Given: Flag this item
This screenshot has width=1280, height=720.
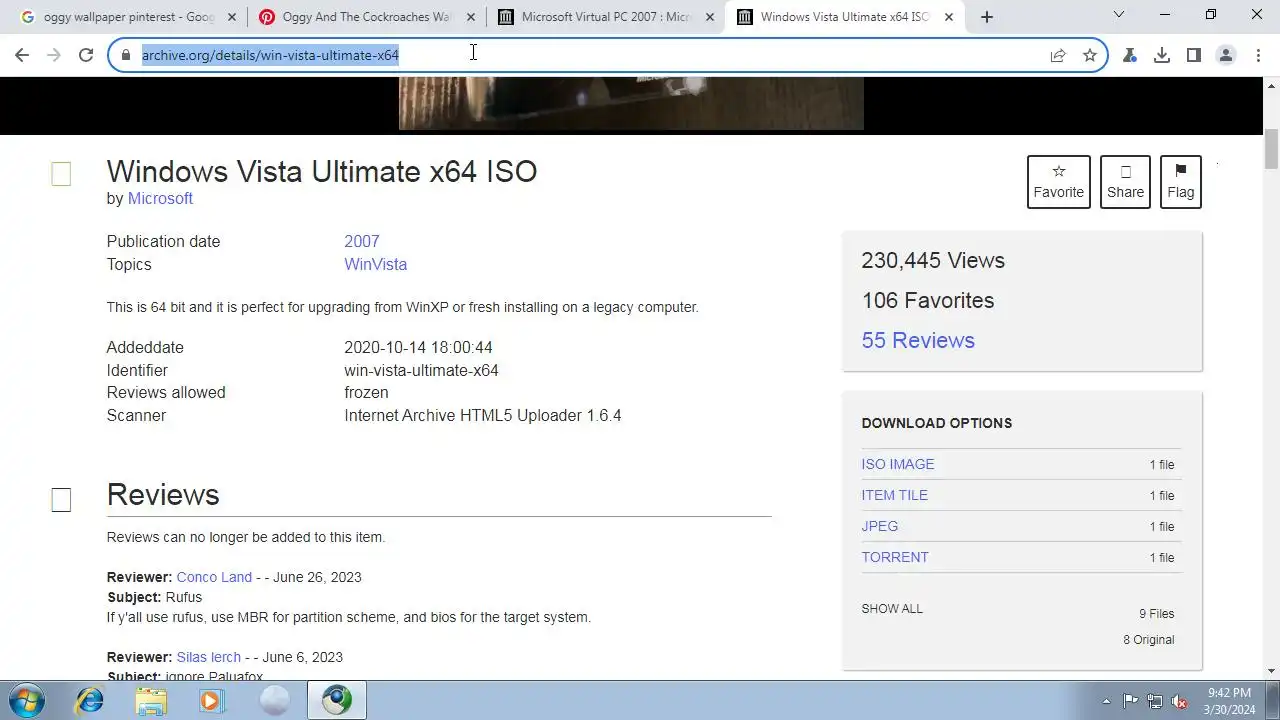Looking at the screenshot, I should tap(1181, 182).
